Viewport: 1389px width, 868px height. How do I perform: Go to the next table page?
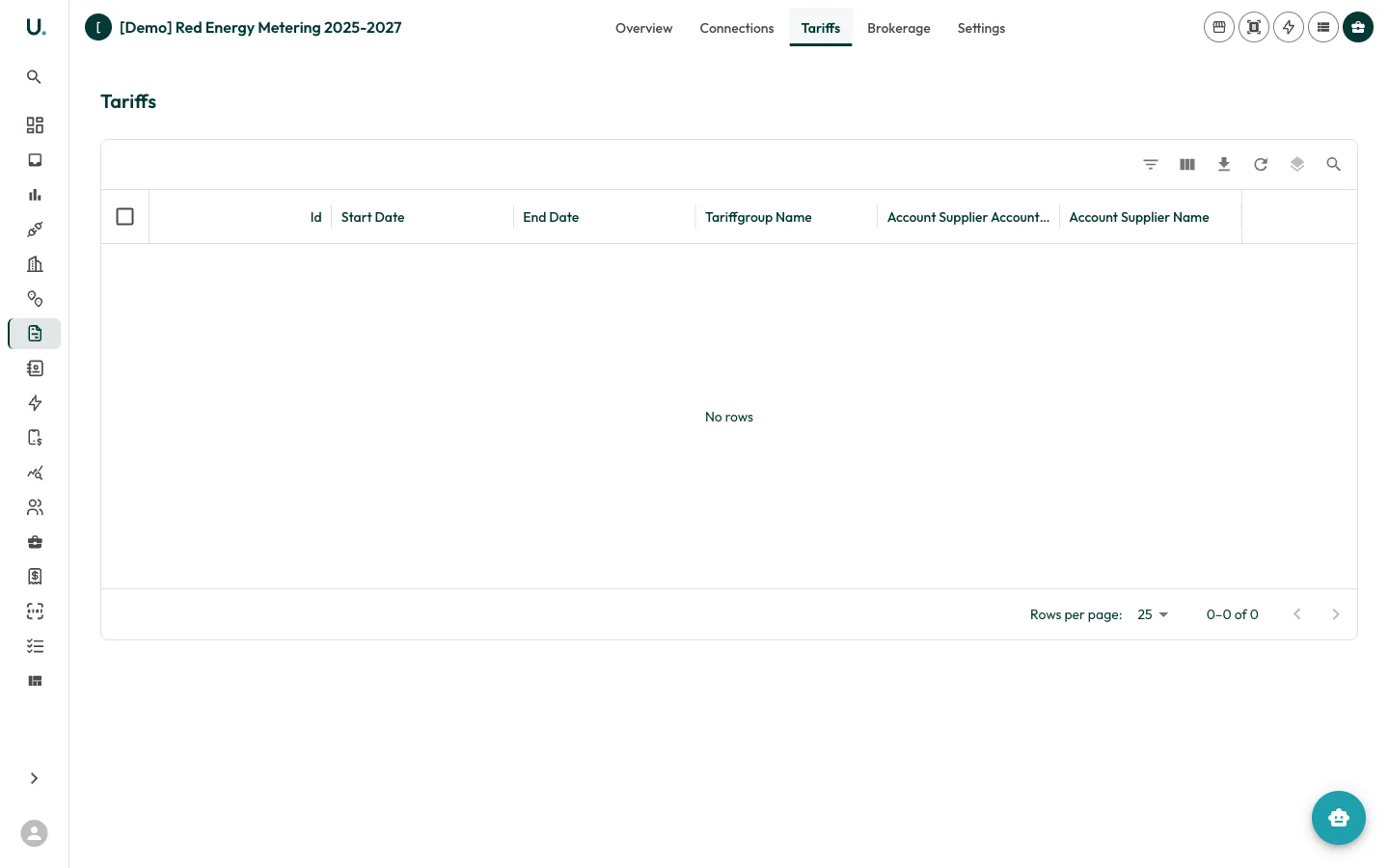1336,614
